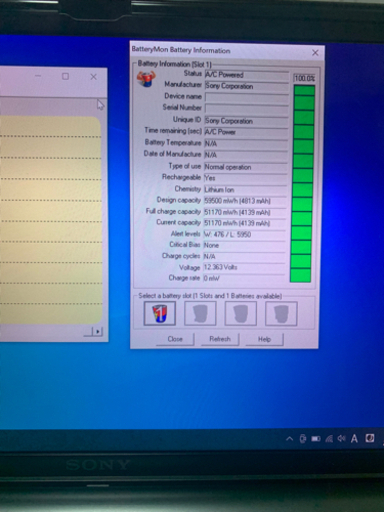Select battery slot 1 icon
Screen dimensions: 384x512
(x=160, y=313)
